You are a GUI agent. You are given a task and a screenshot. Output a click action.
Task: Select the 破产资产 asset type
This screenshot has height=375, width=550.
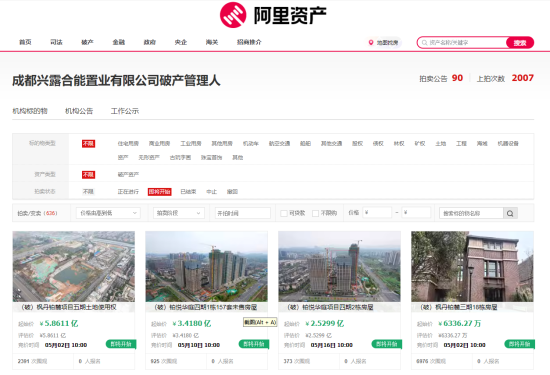128,174
